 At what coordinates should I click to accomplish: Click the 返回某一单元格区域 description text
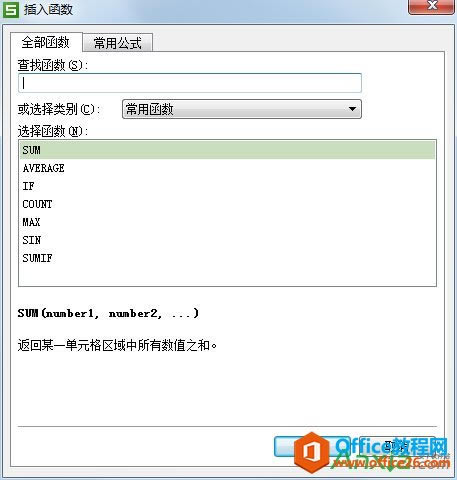pos(117,345)
